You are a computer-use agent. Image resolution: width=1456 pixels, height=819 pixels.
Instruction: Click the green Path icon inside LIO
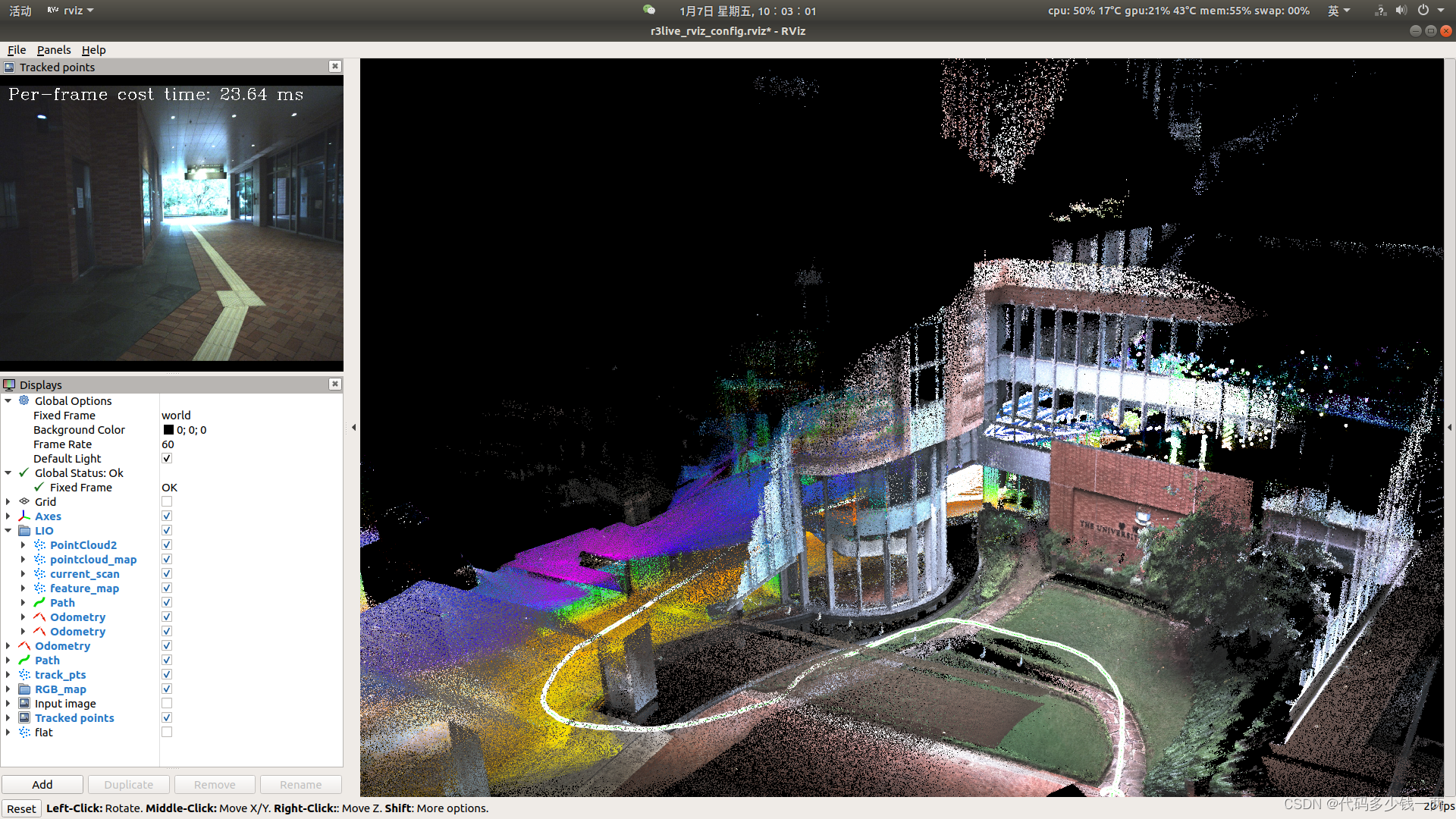click(39, 602)
